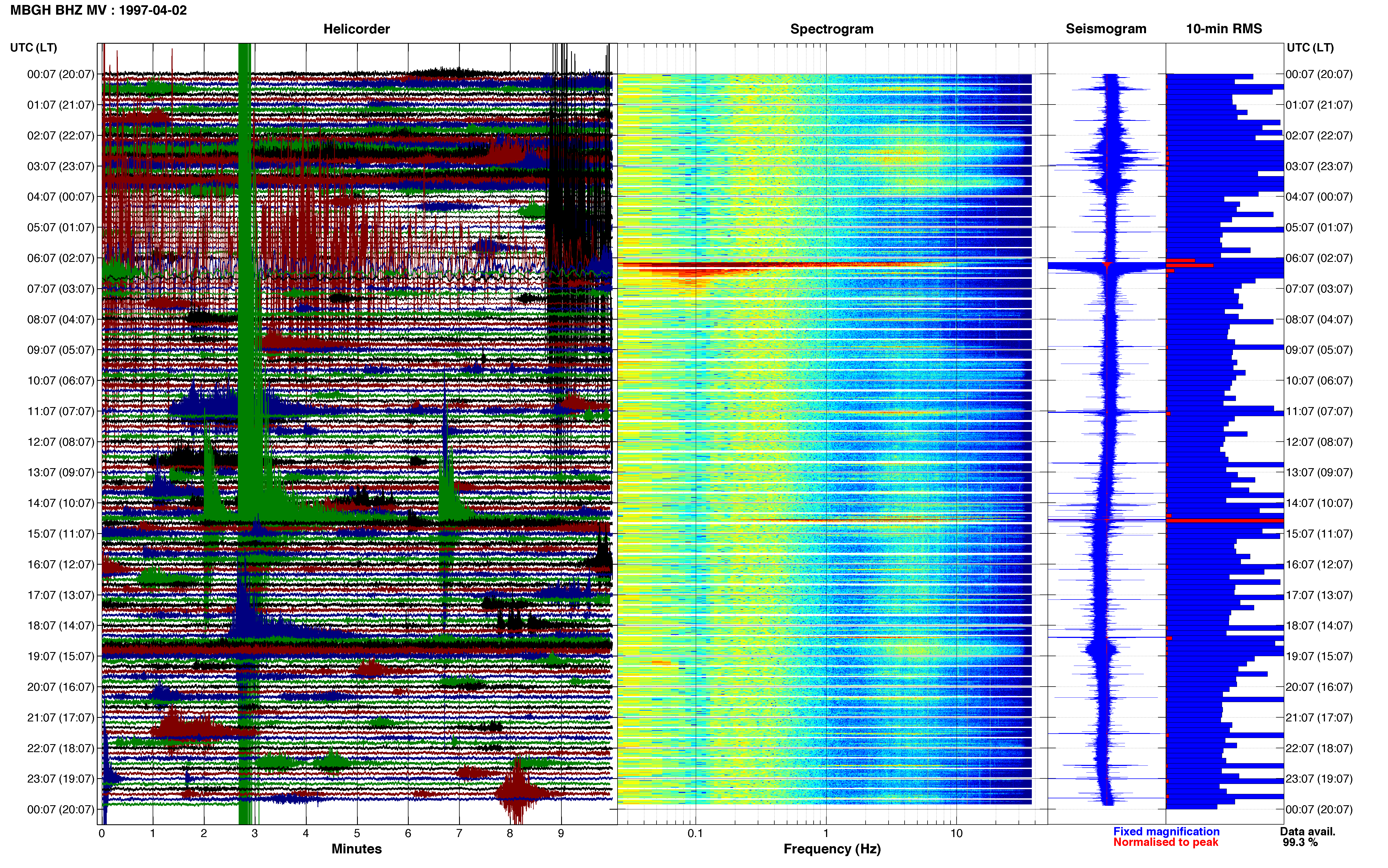The image size is (1388, 868).
Task: Click minute tick label 9 on helicorder
Action: 561,833
